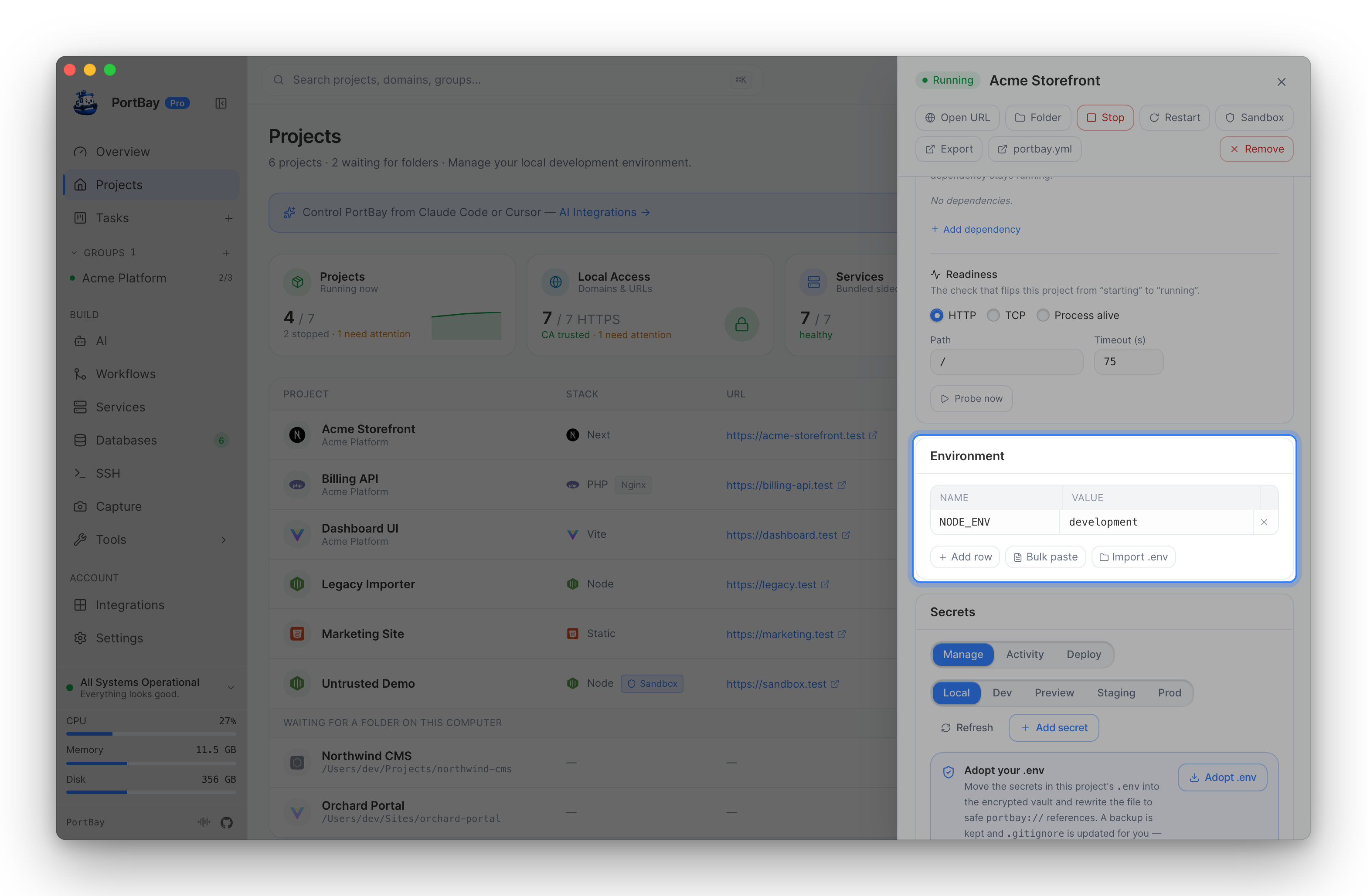The height and width of the screenshot is (896, 1367).
Task: Select the Dev secrets environment tab
Action: [1002, 692]
